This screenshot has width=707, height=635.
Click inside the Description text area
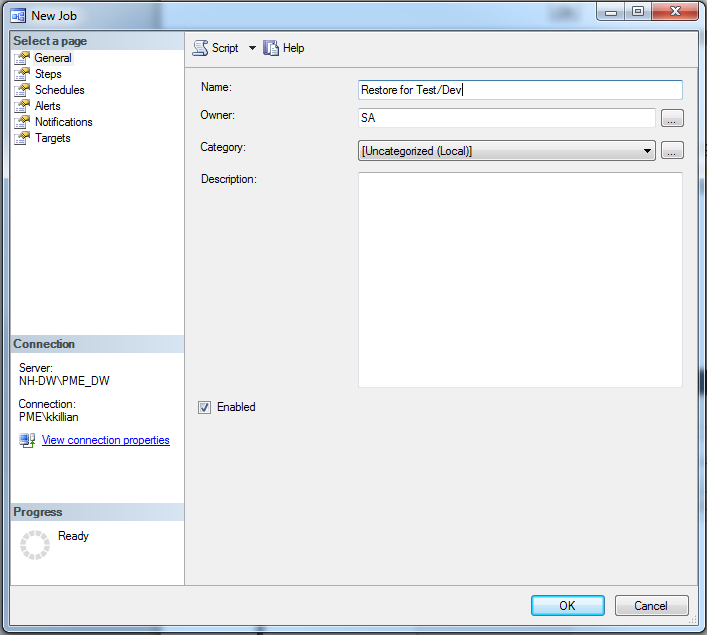pyautogui.click(x=520, y=280)
